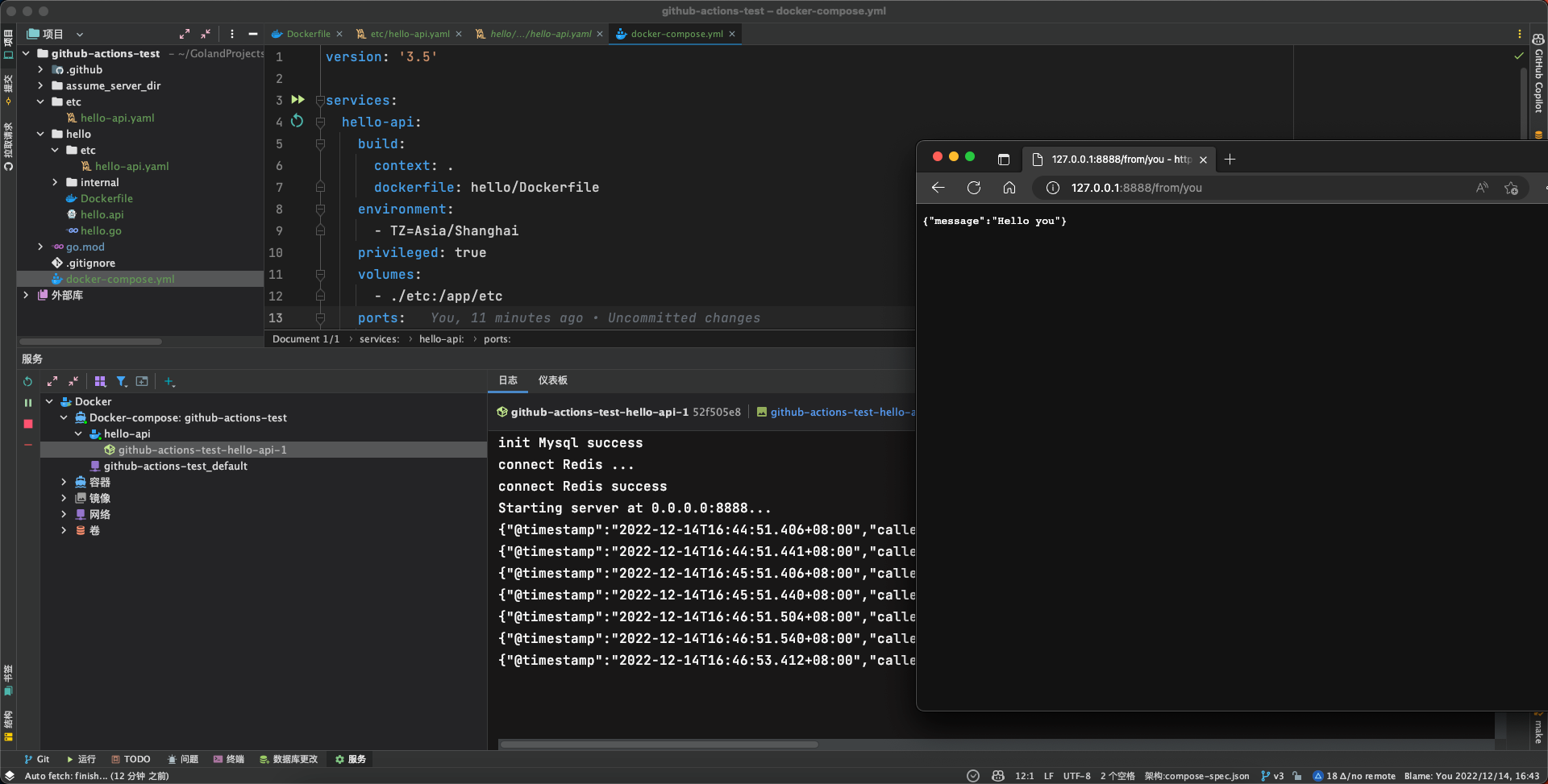Screen dimensions: 1548x784
Task: Open Project panel options menu (three dots)
Action: pos(232,34)
